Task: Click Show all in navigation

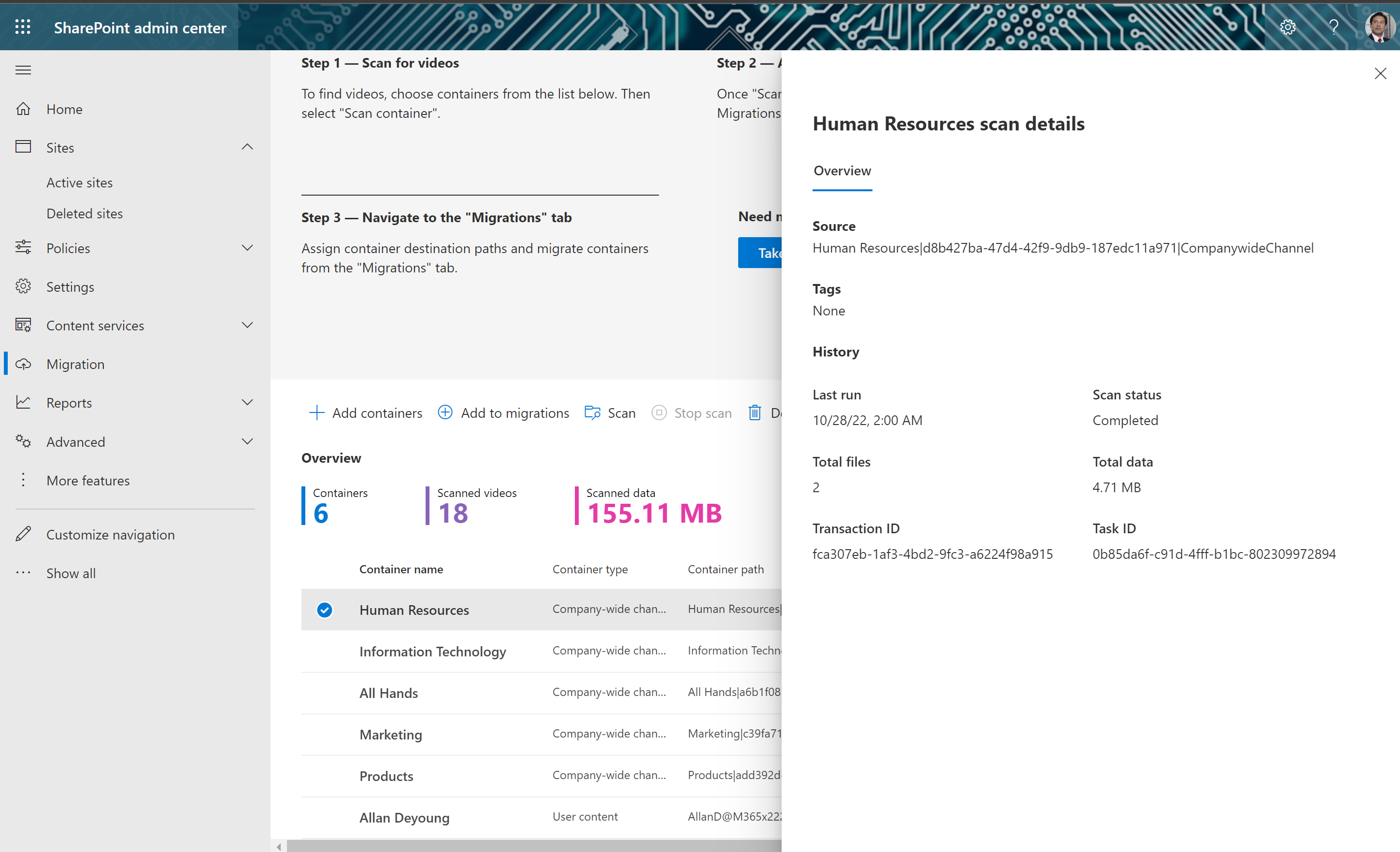Action: coord(71,573)
